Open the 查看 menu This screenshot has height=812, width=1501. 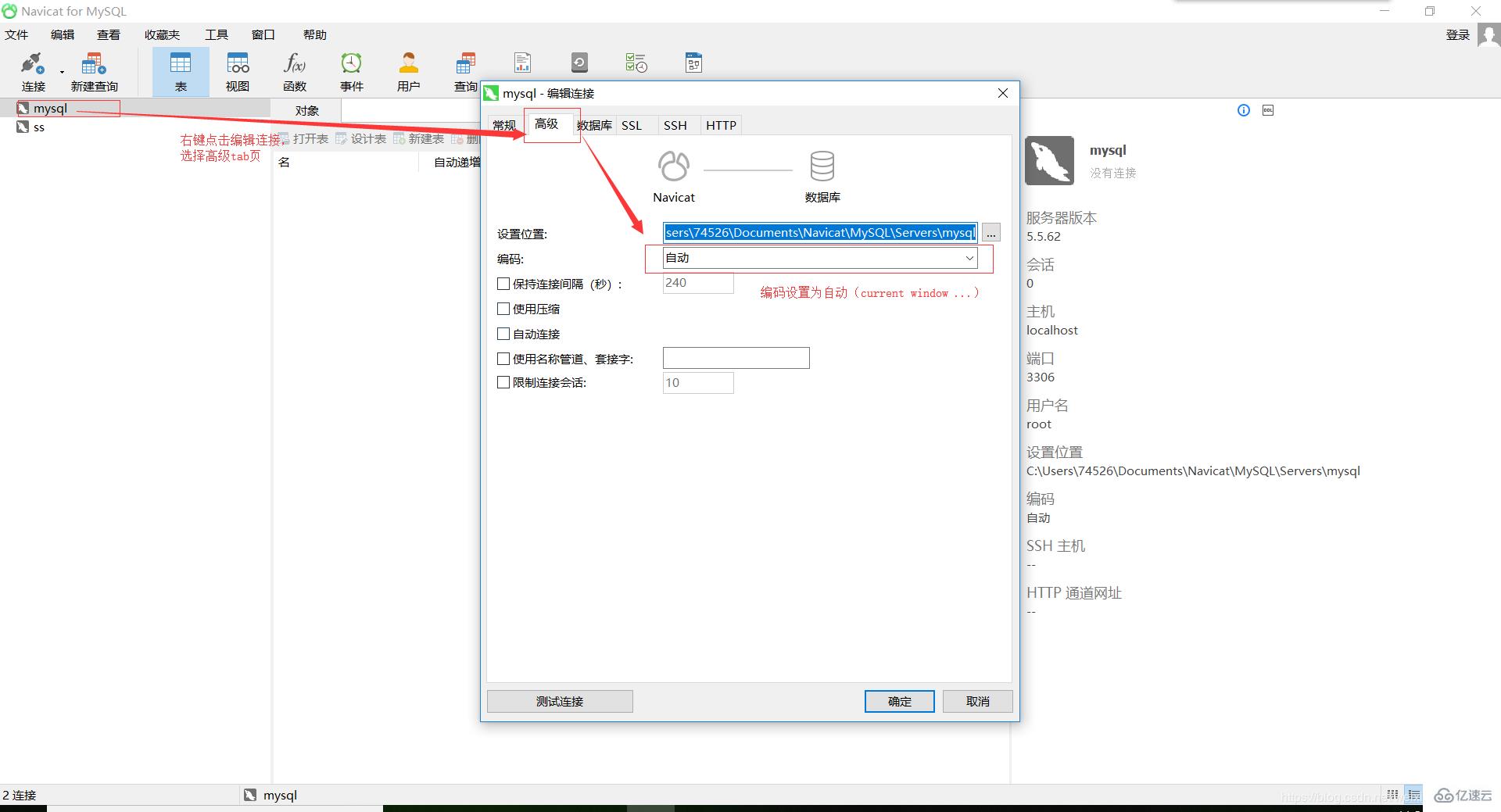click(x=109, y=35)
